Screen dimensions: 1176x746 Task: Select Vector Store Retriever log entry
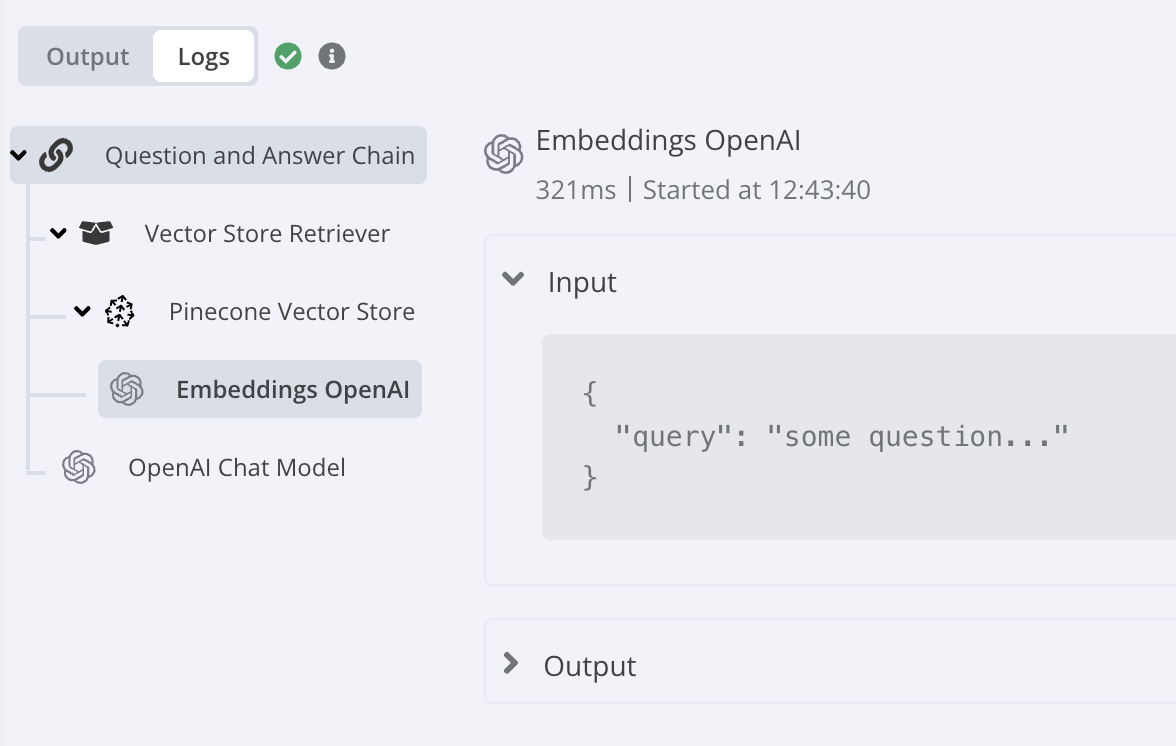(x=267, y=233)
